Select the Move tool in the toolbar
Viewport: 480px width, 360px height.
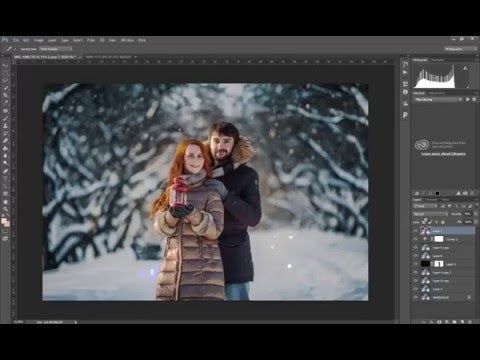click(x=5, y=65)
